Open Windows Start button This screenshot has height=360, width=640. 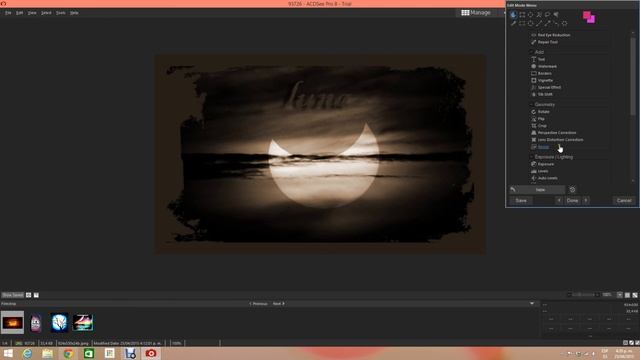coord(8,353)
